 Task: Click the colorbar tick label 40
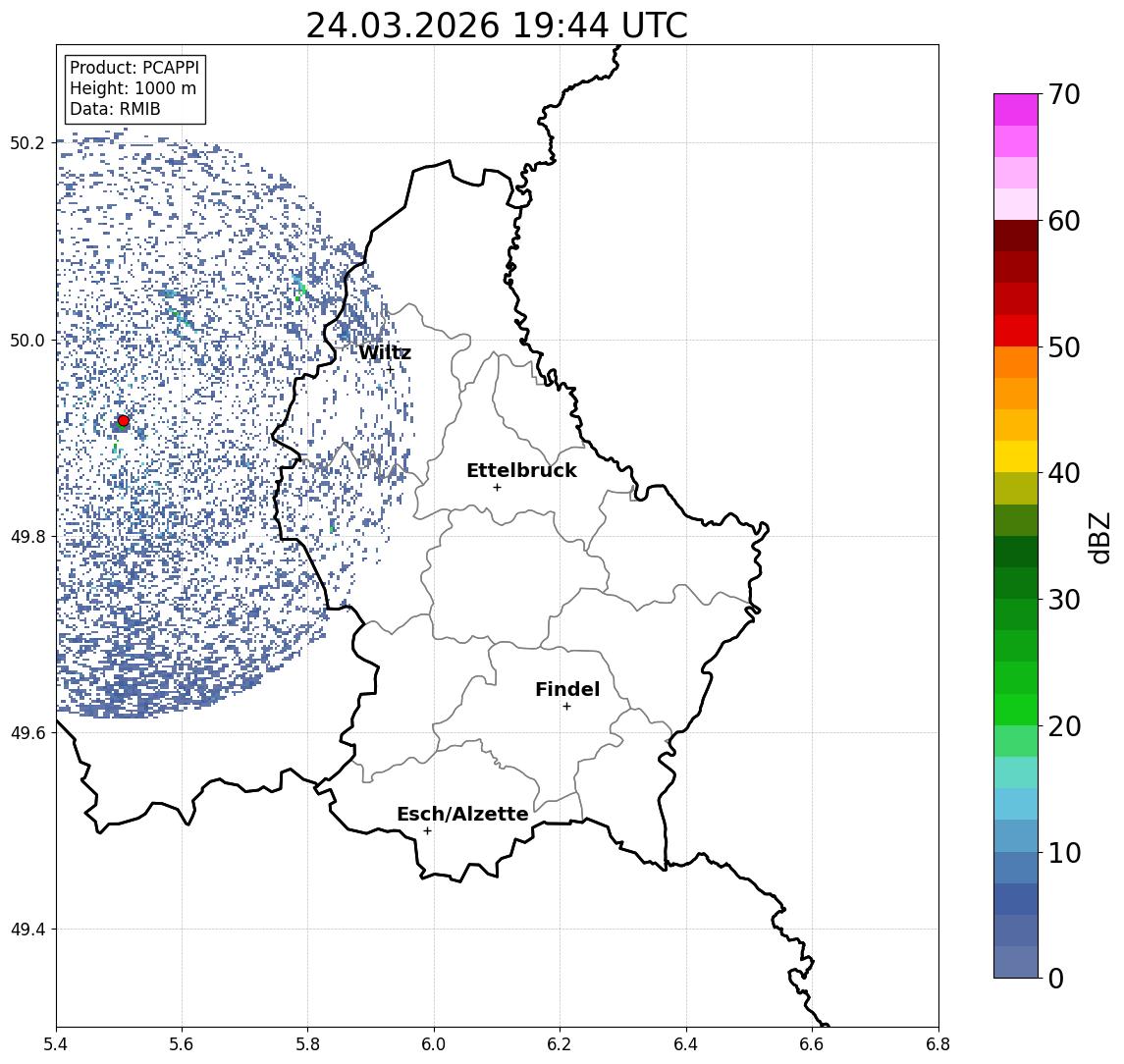(x=1064, y=473)
